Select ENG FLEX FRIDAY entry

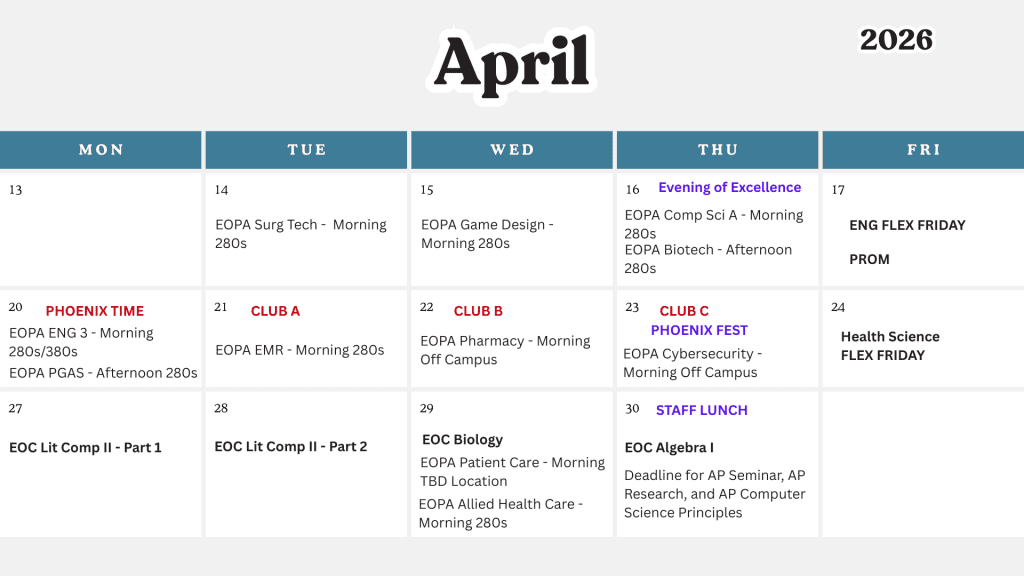(907, 225)
